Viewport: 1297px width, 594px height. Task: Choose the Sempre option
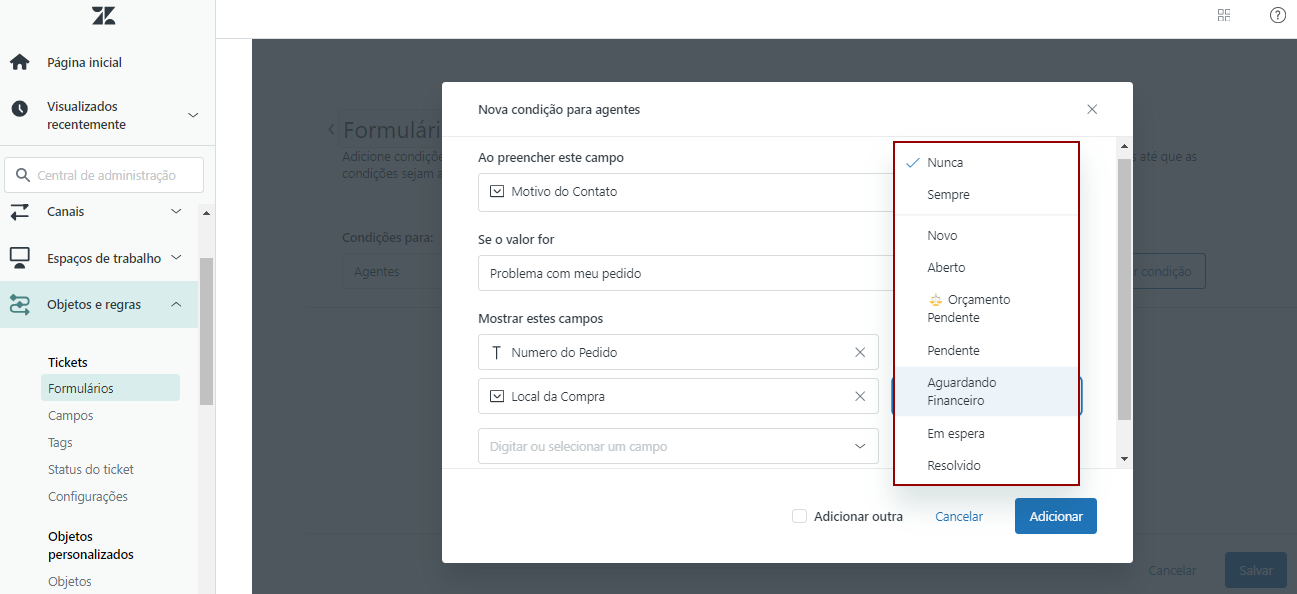click(x=948, y=195)
